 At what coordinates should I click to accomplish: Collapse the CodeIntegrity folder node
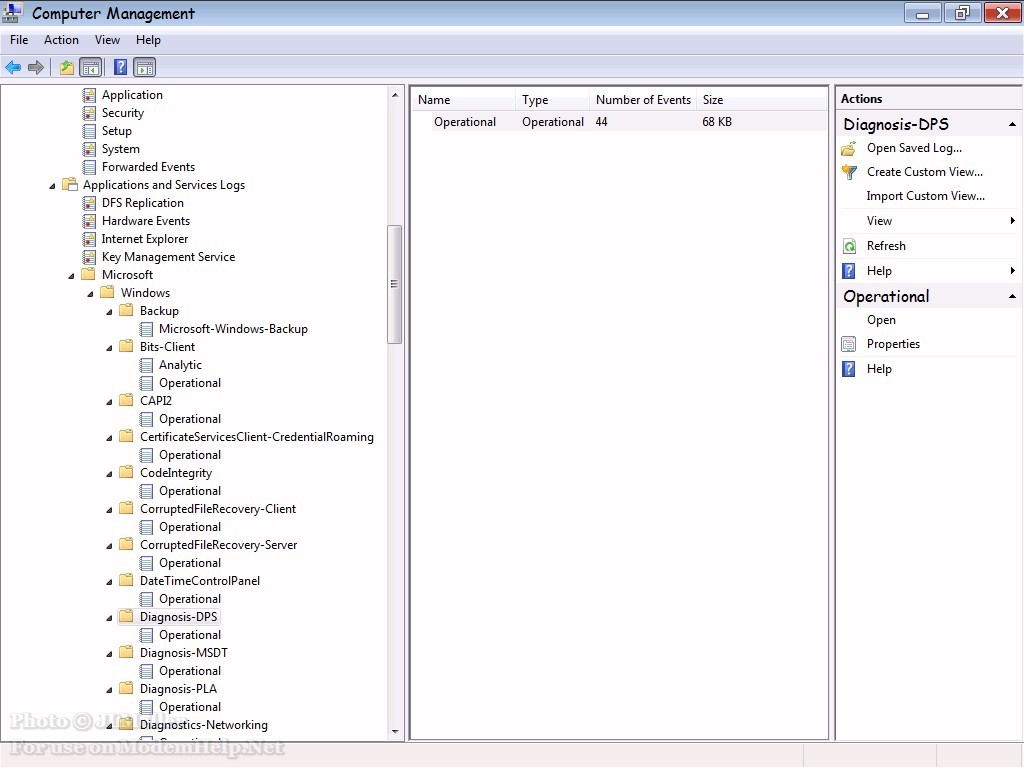pyautogui.click(x=109, y=474)
